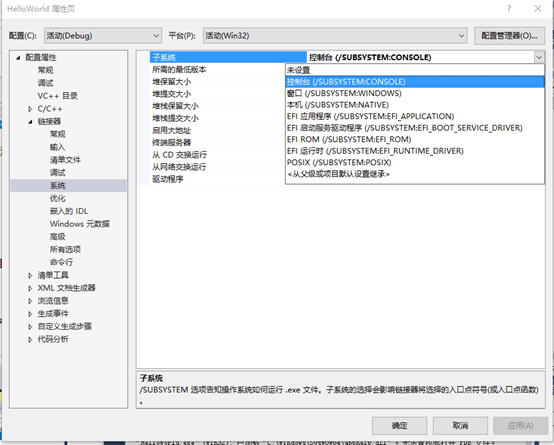
Task: Select 高级 under 链接器
Action: pos(58,236)
